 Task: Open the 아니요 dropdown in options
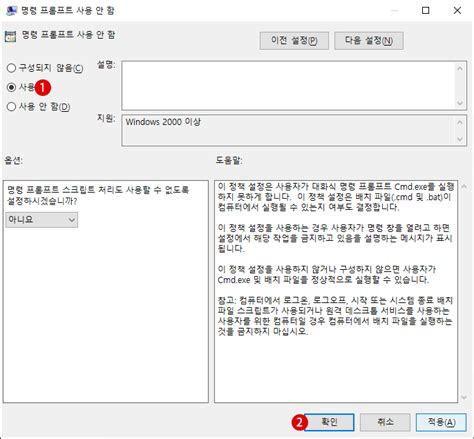point(42,220)
